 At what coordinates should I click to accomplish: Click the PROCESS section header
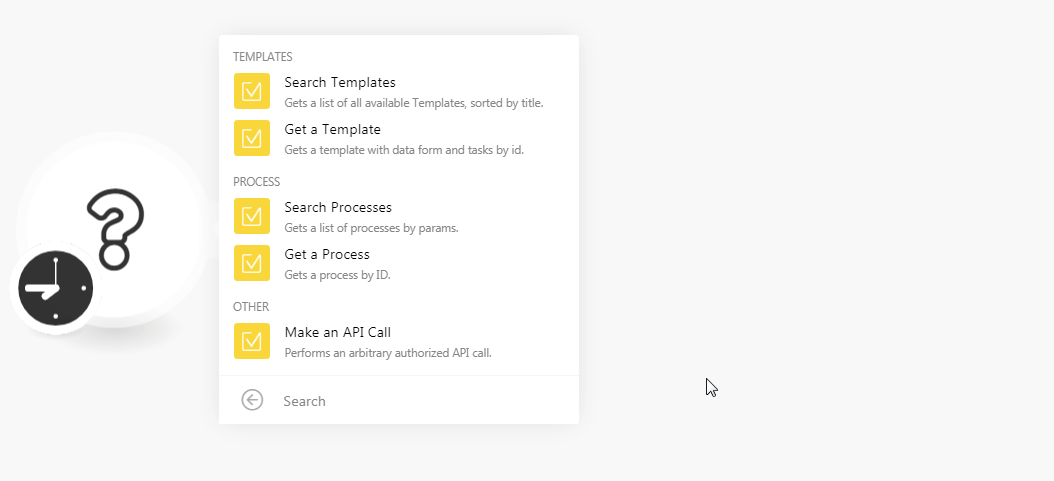pos(257,181)
